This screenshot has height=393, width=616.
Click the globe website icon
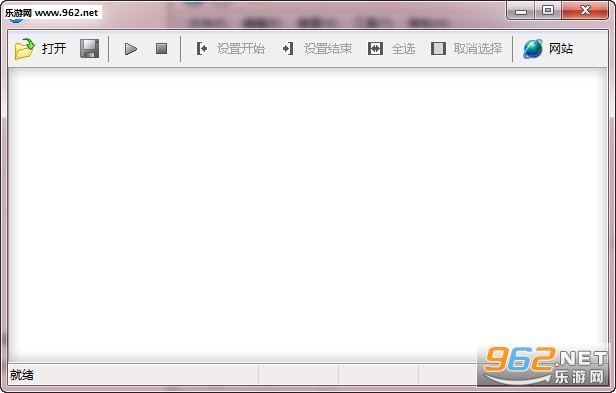click(533, 49)
